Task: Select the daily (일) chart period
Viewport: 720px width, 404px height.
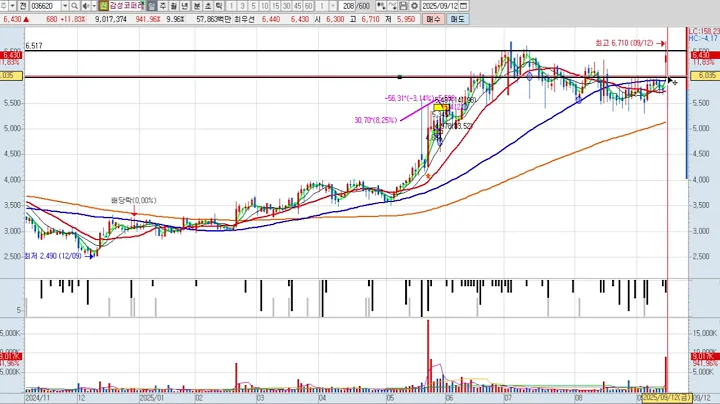Action: coord(152,6)
